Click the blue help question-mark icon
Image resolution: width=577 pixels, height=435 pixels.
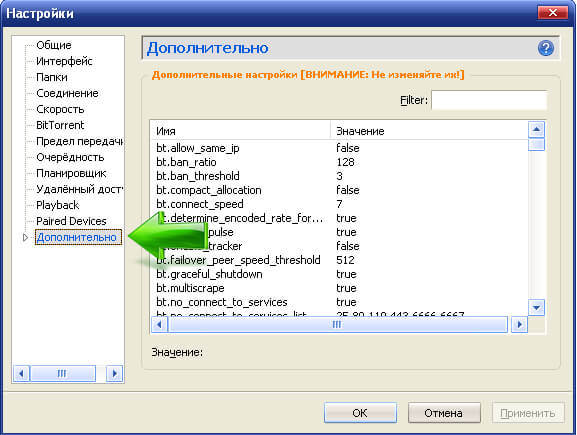coord(546,48)
